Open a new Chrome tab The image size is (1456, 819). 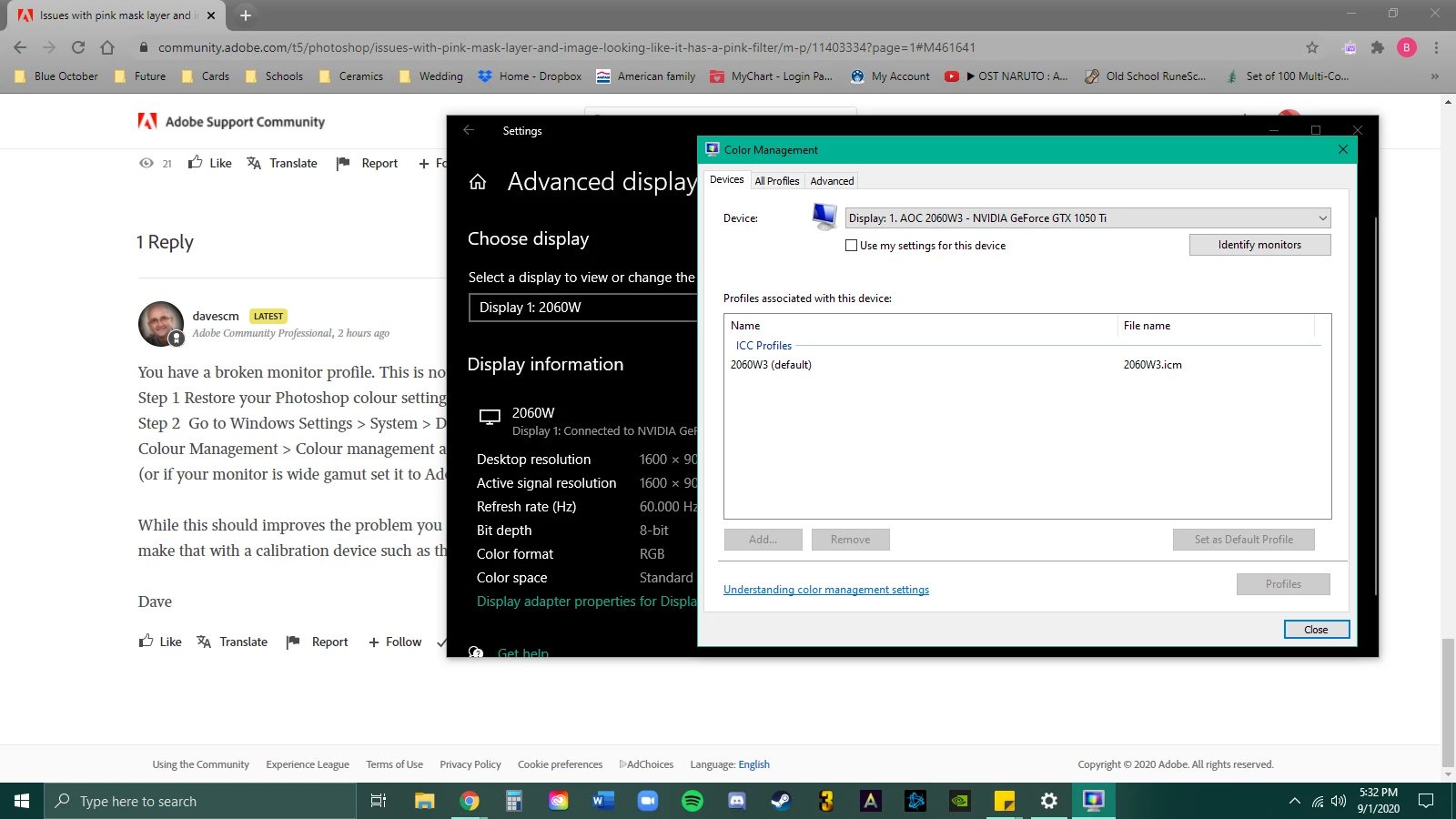[246, 15]
